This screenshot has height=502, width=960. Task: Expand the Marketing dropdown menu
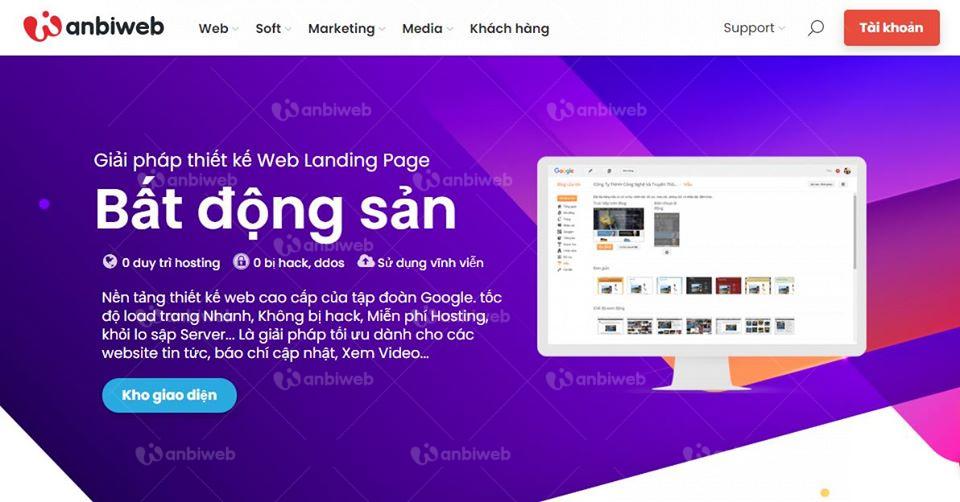pos(347,28)
